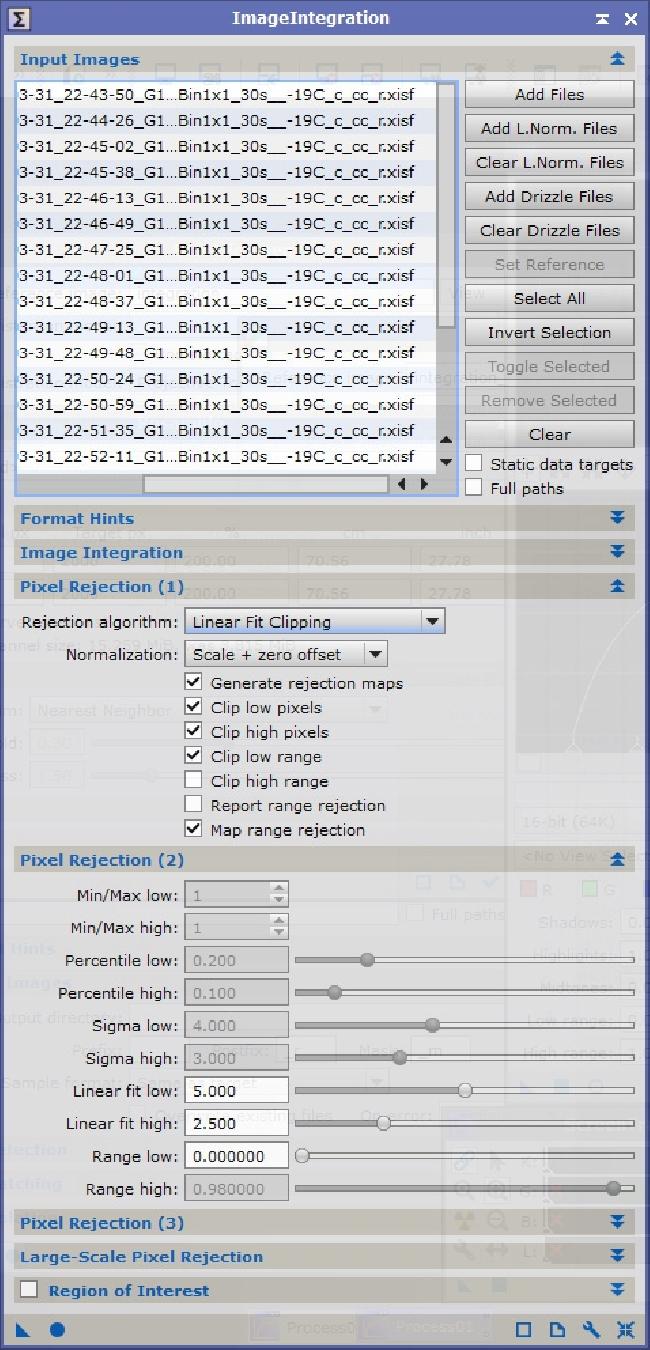
Task: Click the Apply Global circle icon
Action: pyautogui.click(x=57, y=1330)
